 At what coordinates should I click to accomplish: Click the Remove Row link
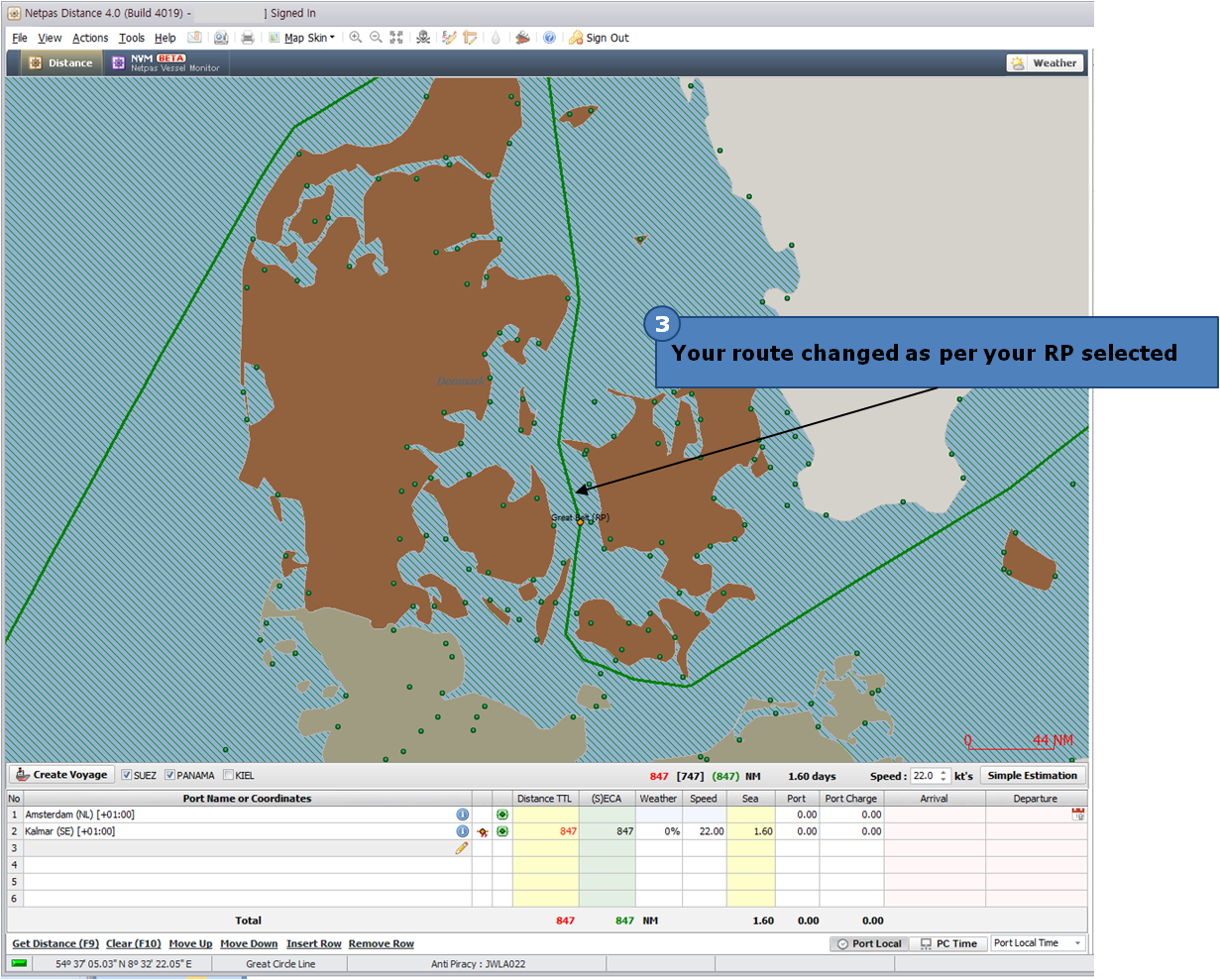click(382, 943)
